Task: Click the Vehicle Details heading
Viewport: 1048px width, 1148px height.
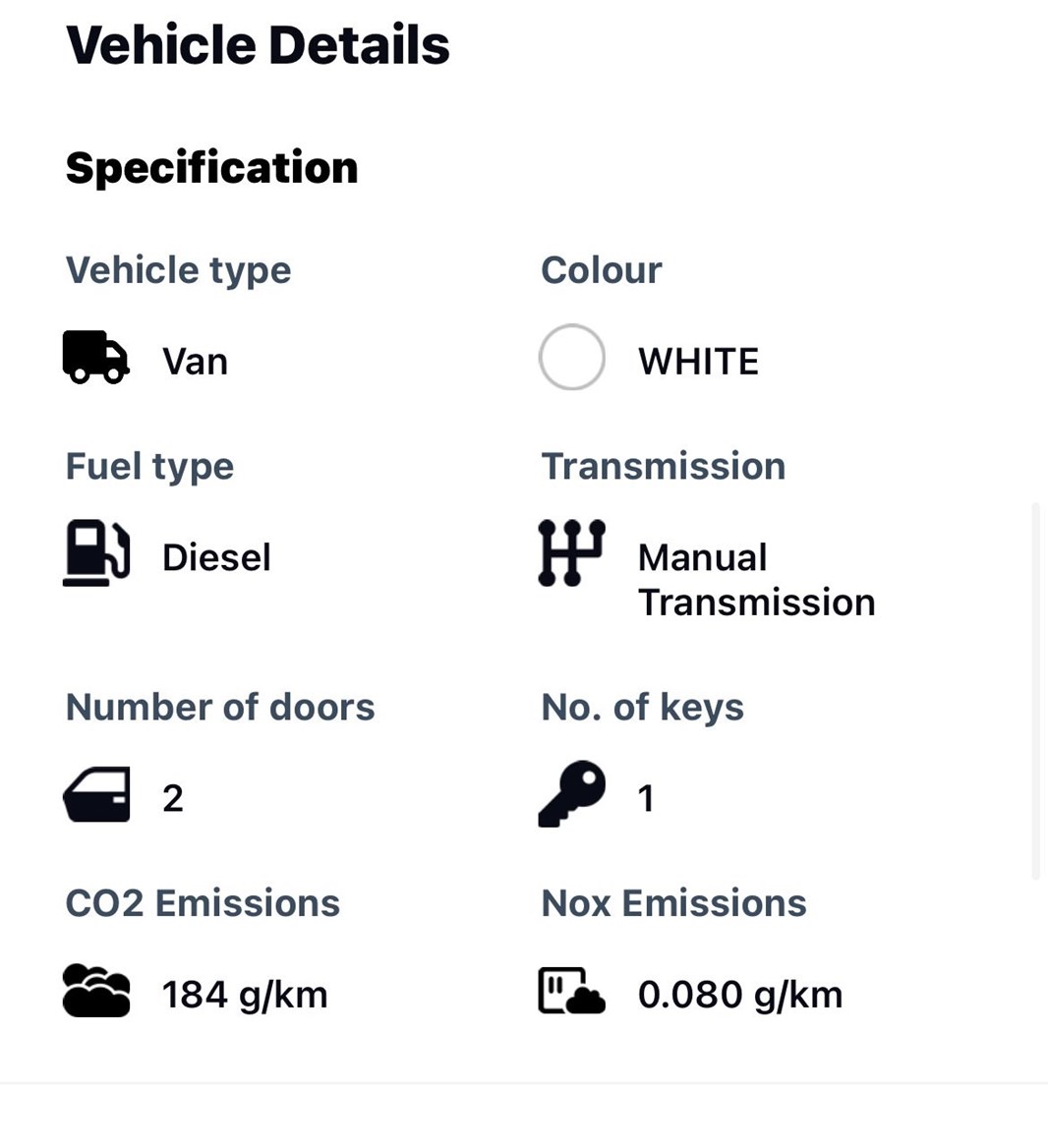Action: click(x=258, y=45)
